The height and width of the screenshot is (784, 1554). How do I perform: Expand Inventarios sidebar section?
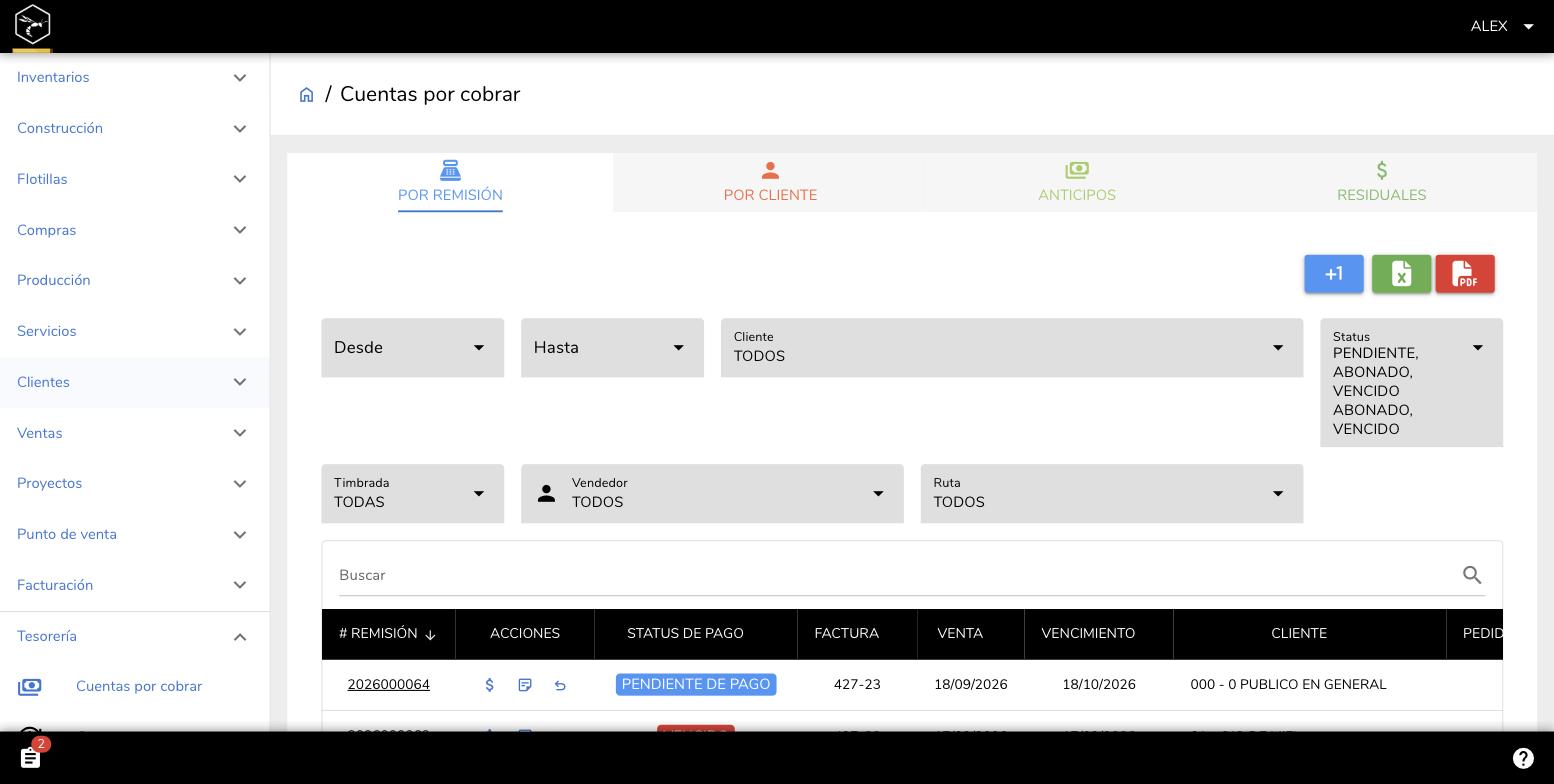point(134,77)
